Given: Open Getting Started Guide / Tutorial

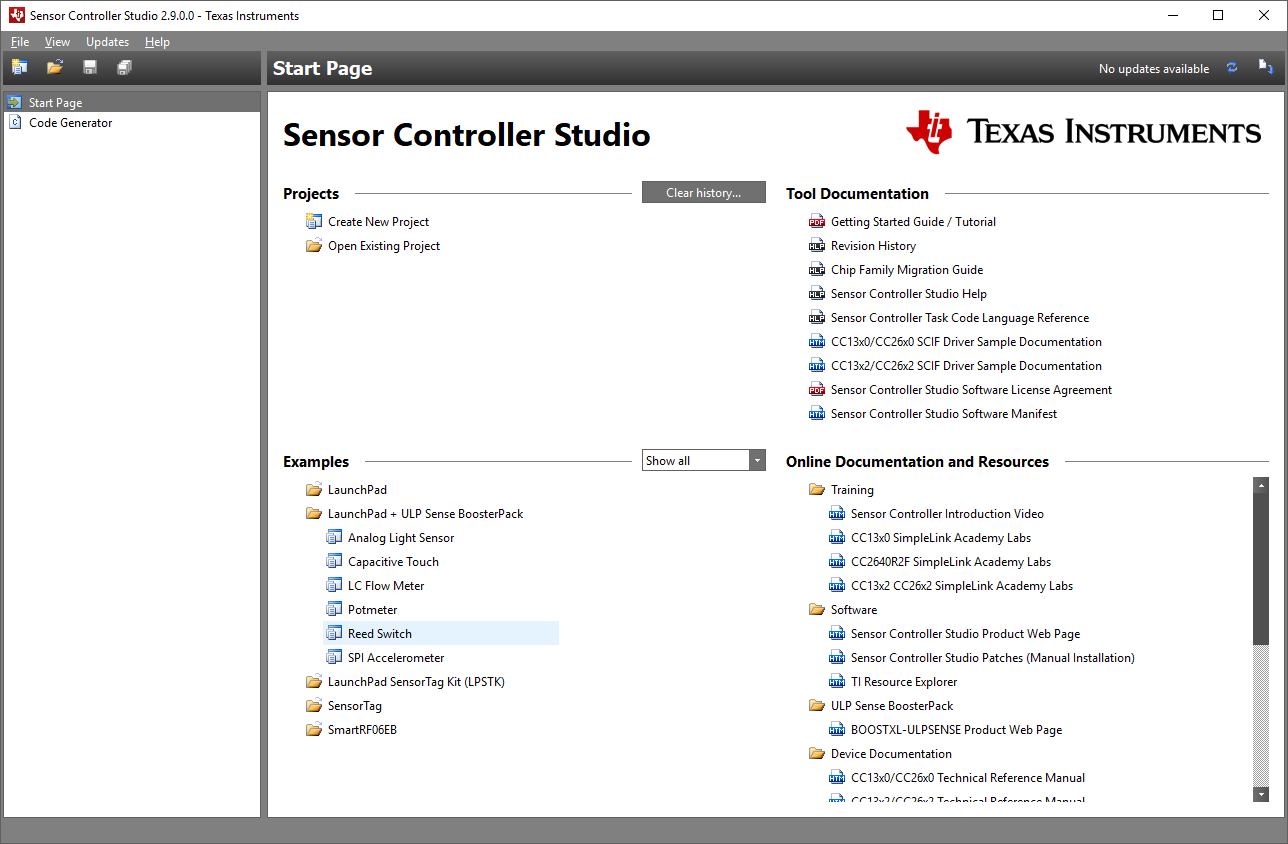Looking at the screenshot, I should coord(913,222).
